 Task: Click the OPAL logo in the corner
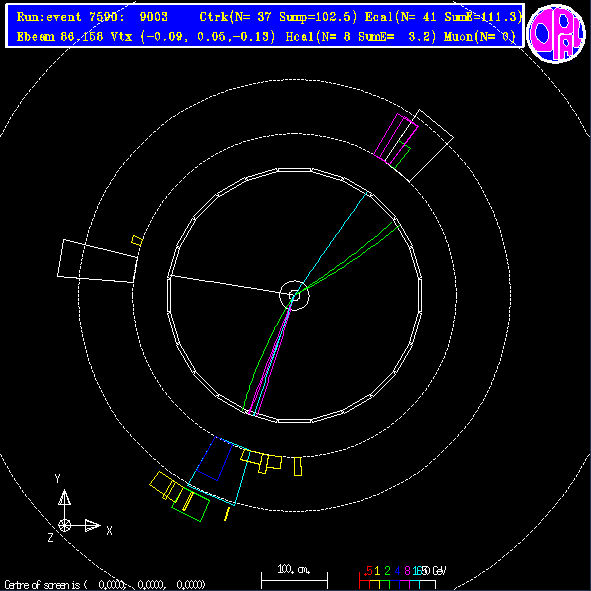(x=556, y=33)
